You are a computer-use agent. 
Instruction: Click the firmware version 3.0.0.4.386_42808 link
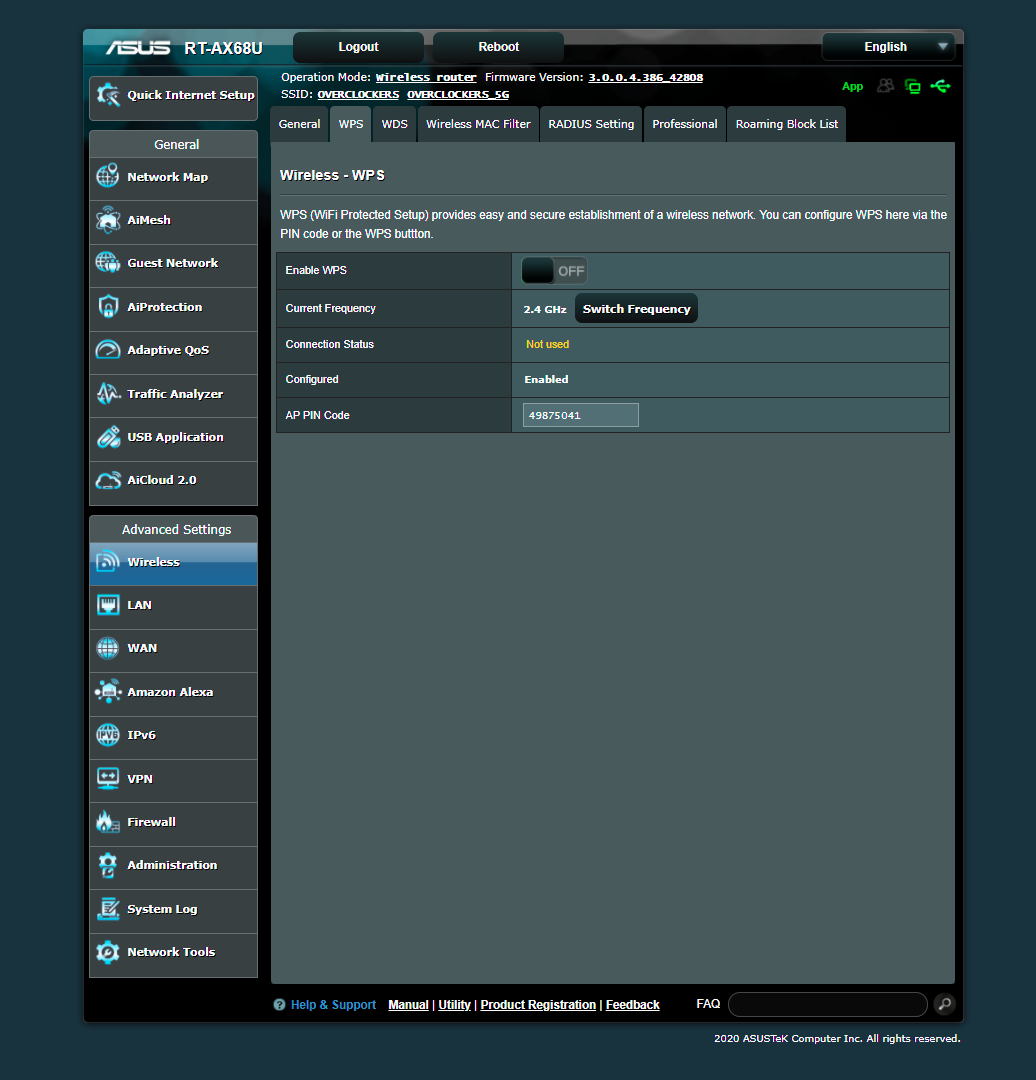point(645,77)
